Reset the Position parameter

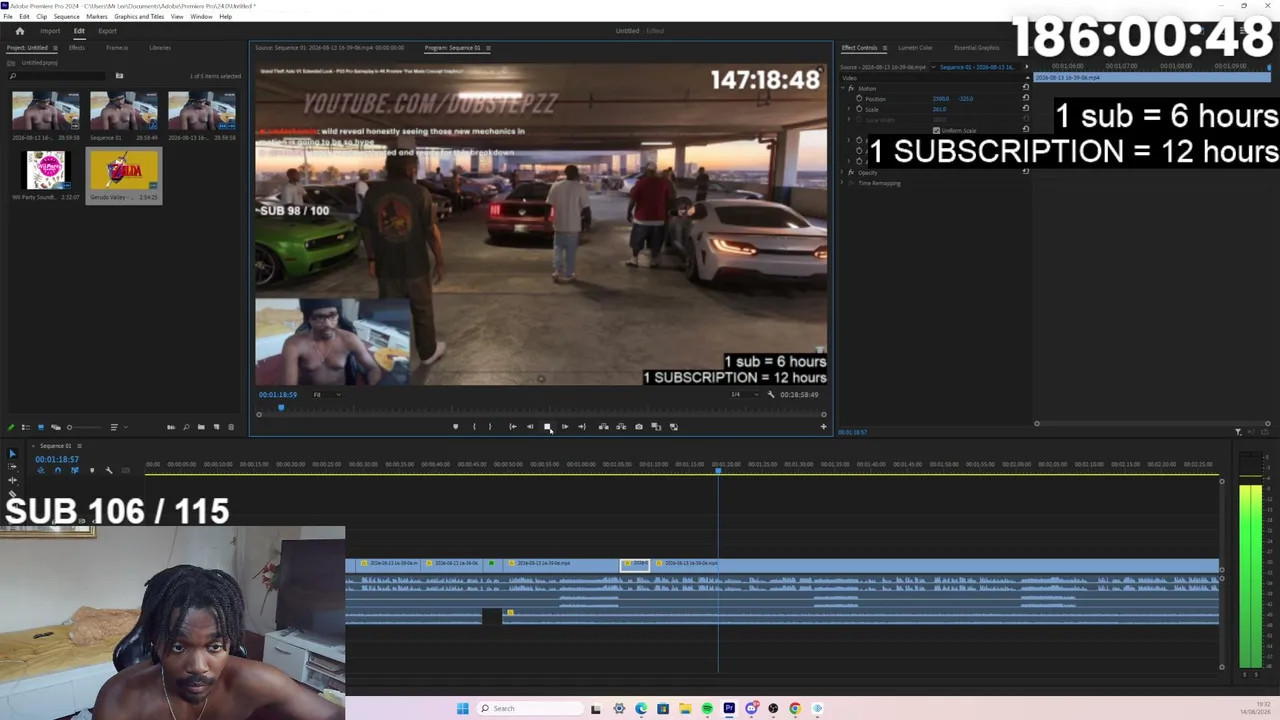[1025, 99]
